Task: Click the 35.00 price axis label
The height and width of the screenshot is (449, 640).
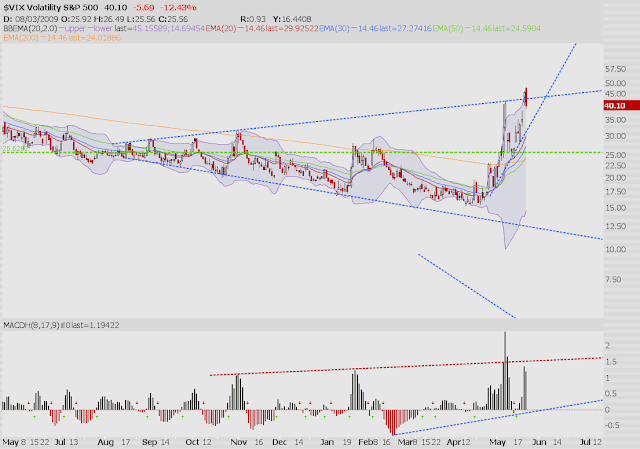Action: [x=616, y=120]
